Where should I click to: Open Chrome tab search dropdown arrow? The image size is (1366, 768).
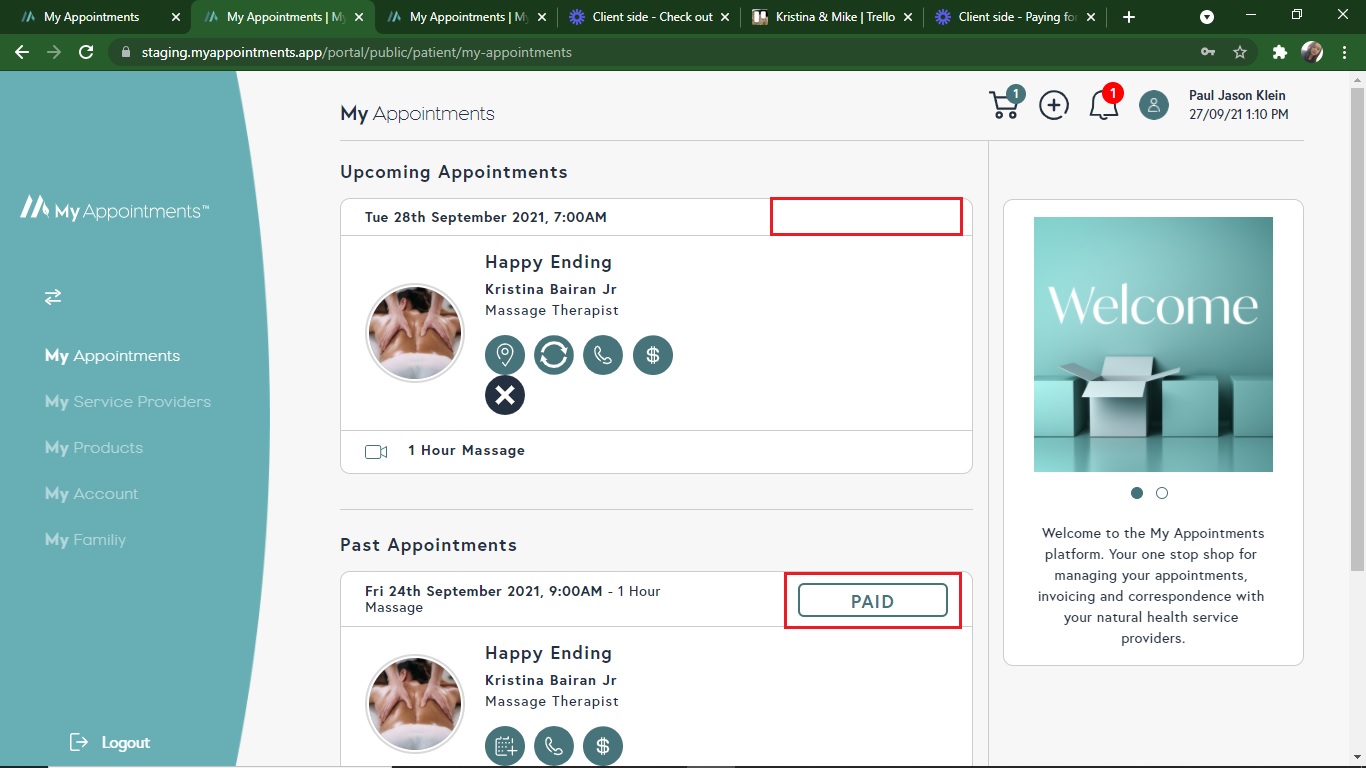coord(1207,17)
